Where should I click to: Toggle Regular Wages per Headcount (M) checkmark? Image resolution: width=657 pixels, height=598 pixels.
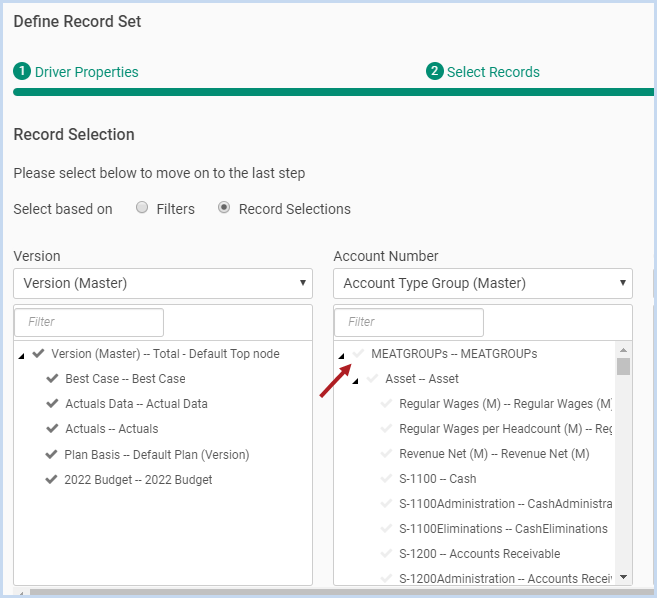386,428
